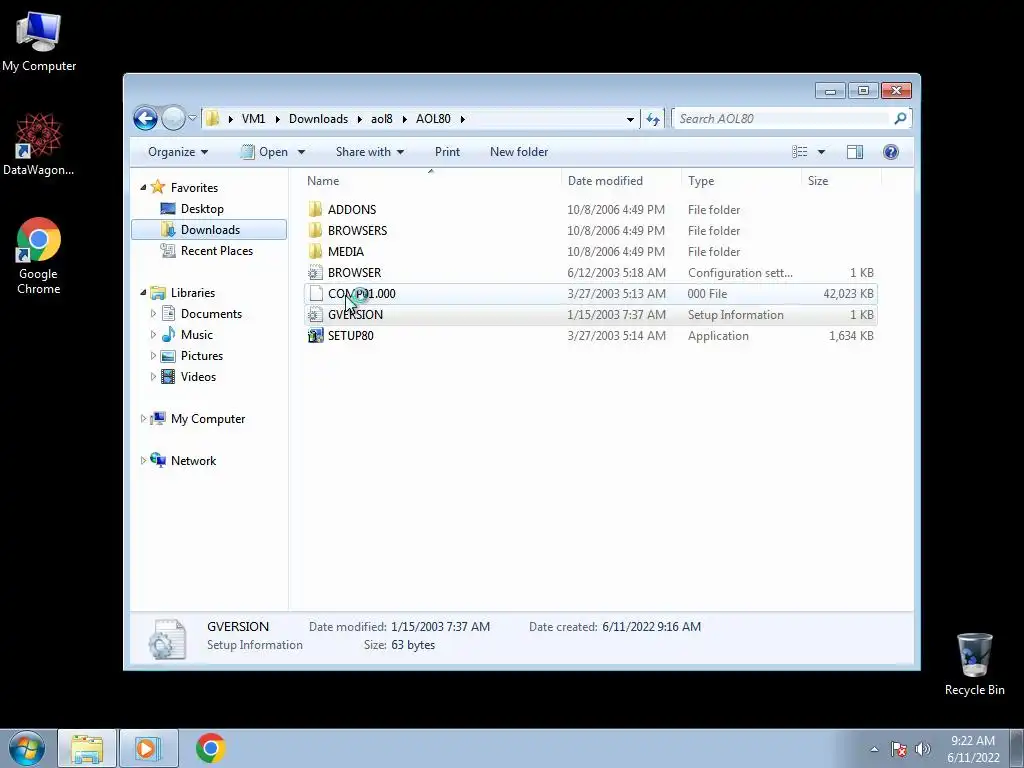The width and height of the screenshot is (1024, 768).
Task: Open the Windows Start button
Action: click(x=27, y=748)
